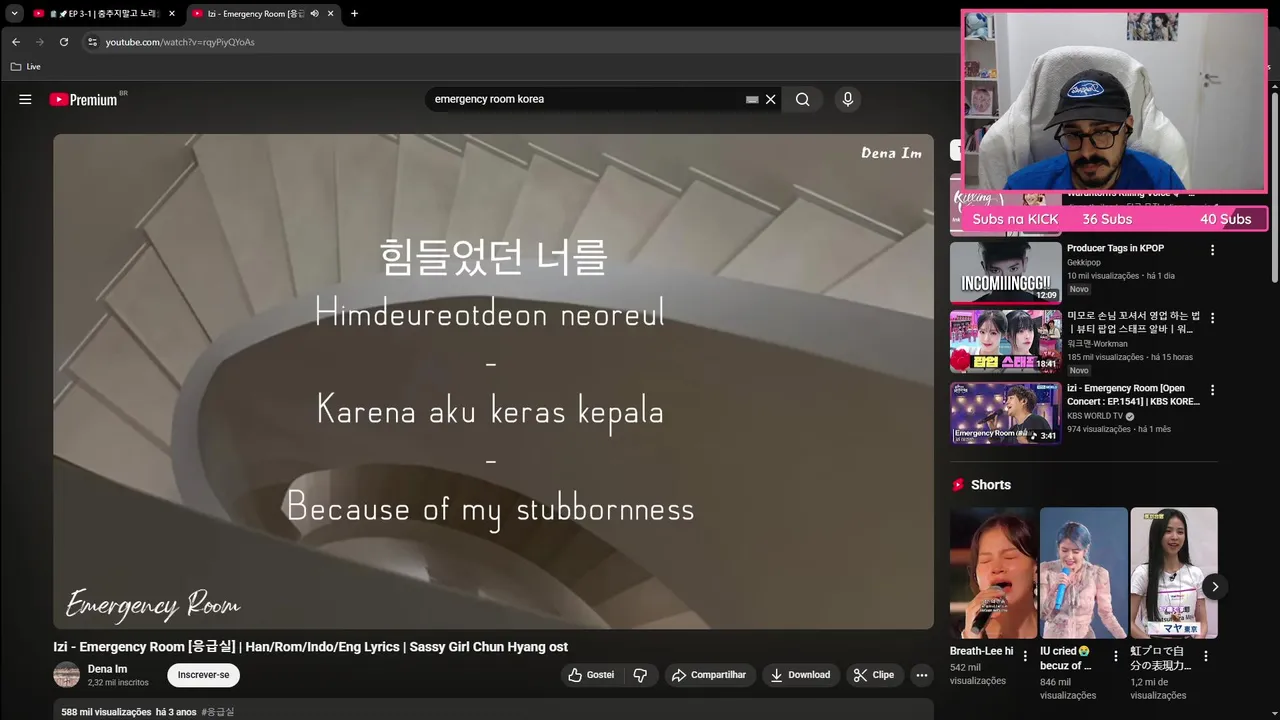Open options for Japanese-titled short

pyautogui.click(x=1205, y=657)
